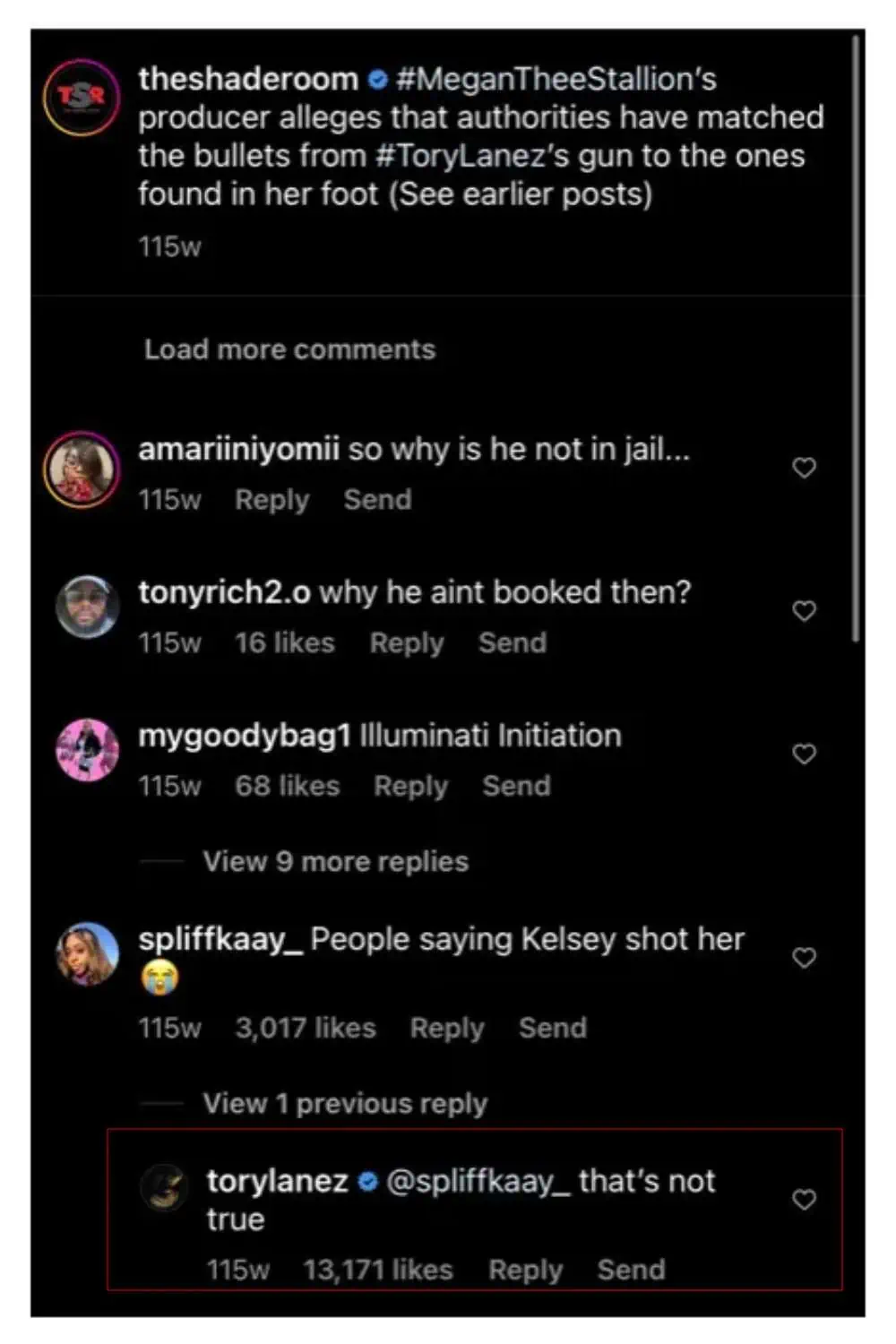The height and width of the screenshot is (1344, 896).
Task: View 13,171 likes on torylanez reply
Action: pyautogui.click(x=377, y=1271)
